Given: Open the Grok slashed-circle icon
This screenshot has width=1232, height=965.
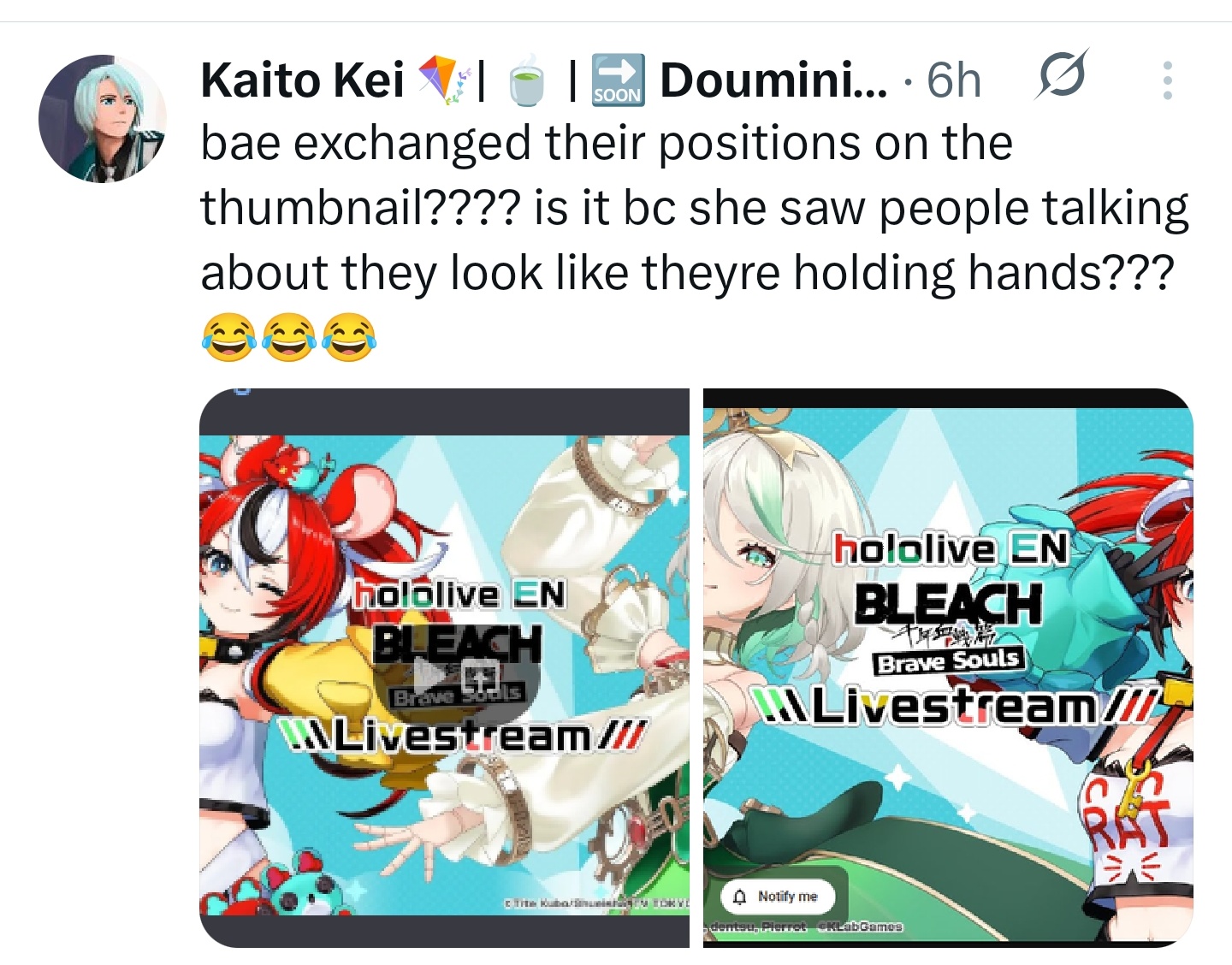Looking at the screenshot, I should pos(1061,77).
